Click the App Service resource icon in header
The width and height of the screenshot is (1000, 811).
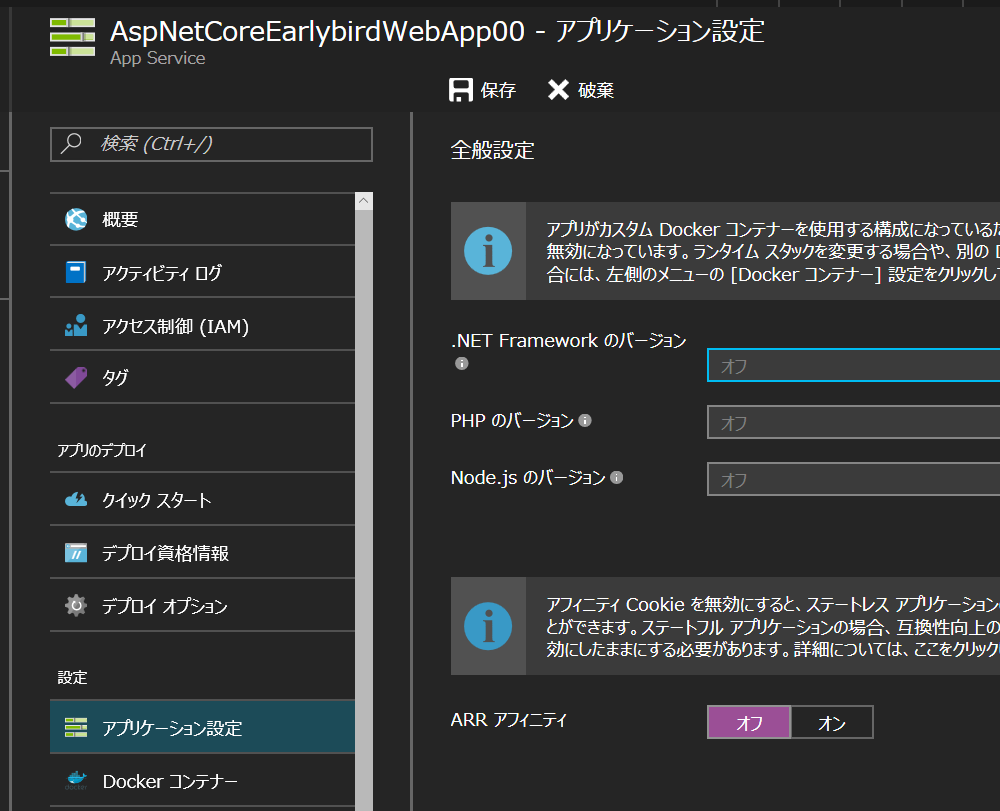(73, 38)
